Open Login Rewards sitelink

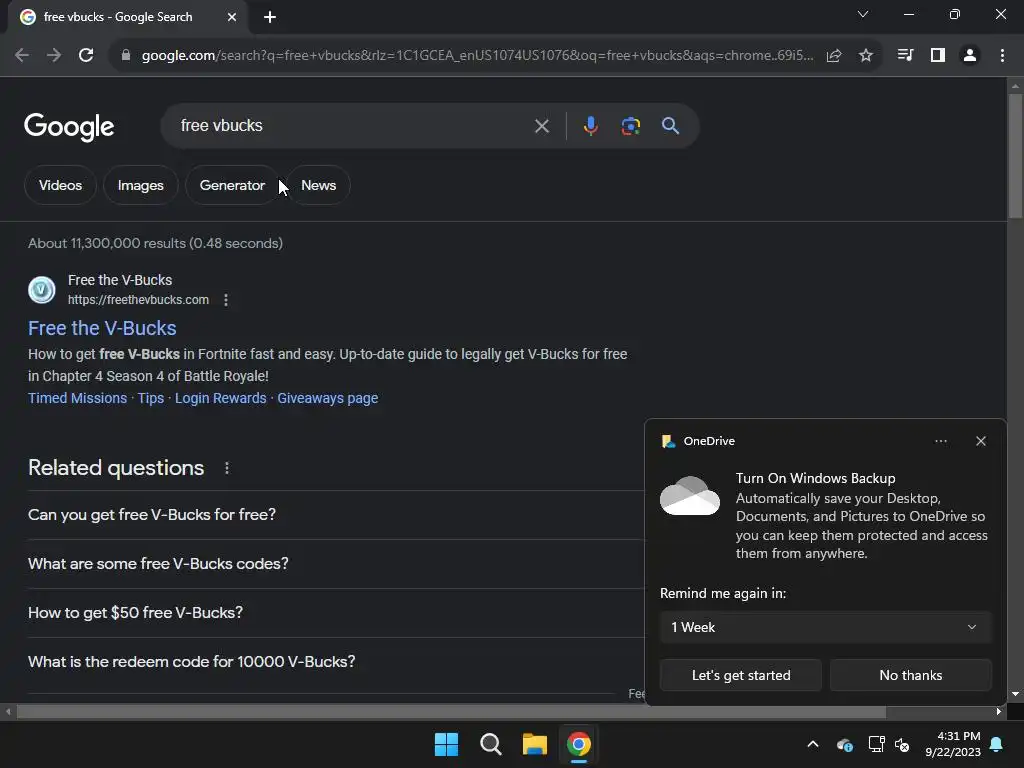point(221,398)
